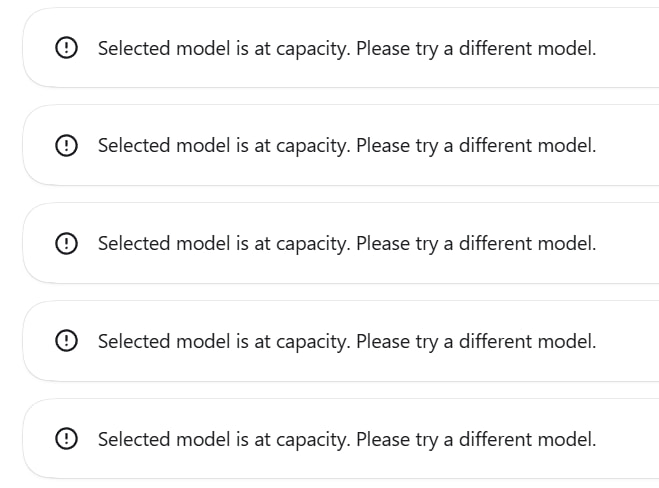The height and width of the screenshot is (488, 659).
Task: Click 'Please try a different model' in the second notification
Action: (476, 146)
